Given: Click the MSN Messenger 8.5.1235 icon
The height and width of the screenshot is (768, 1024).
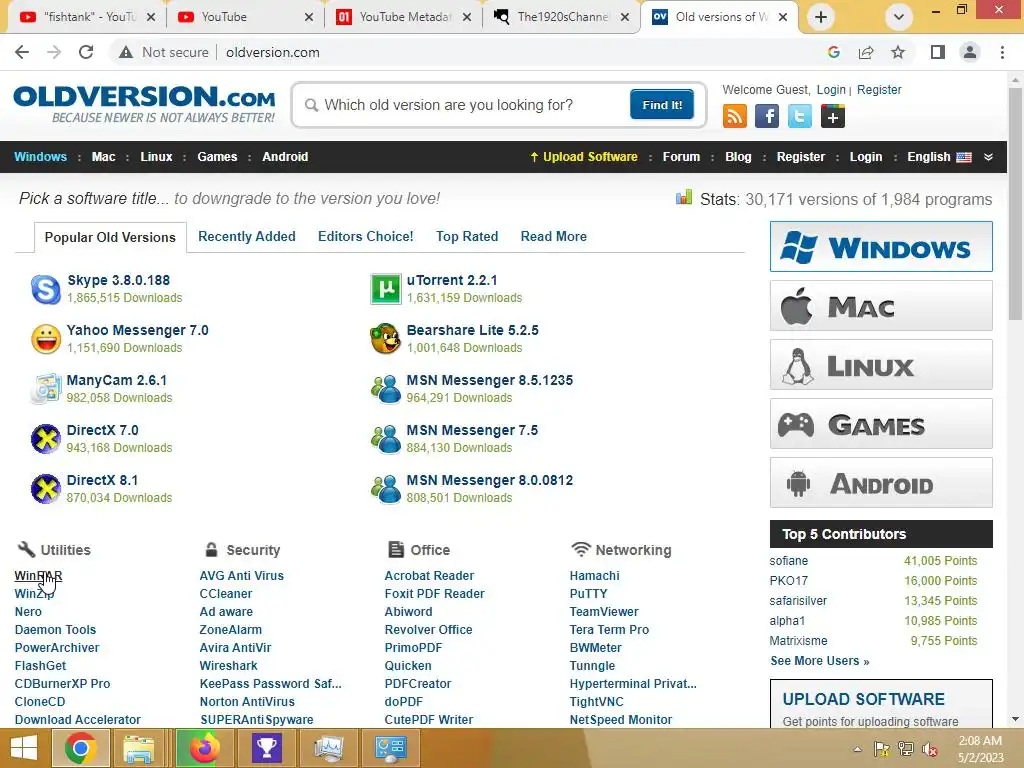Looking at the screenshot, I should tap(386, 389).
